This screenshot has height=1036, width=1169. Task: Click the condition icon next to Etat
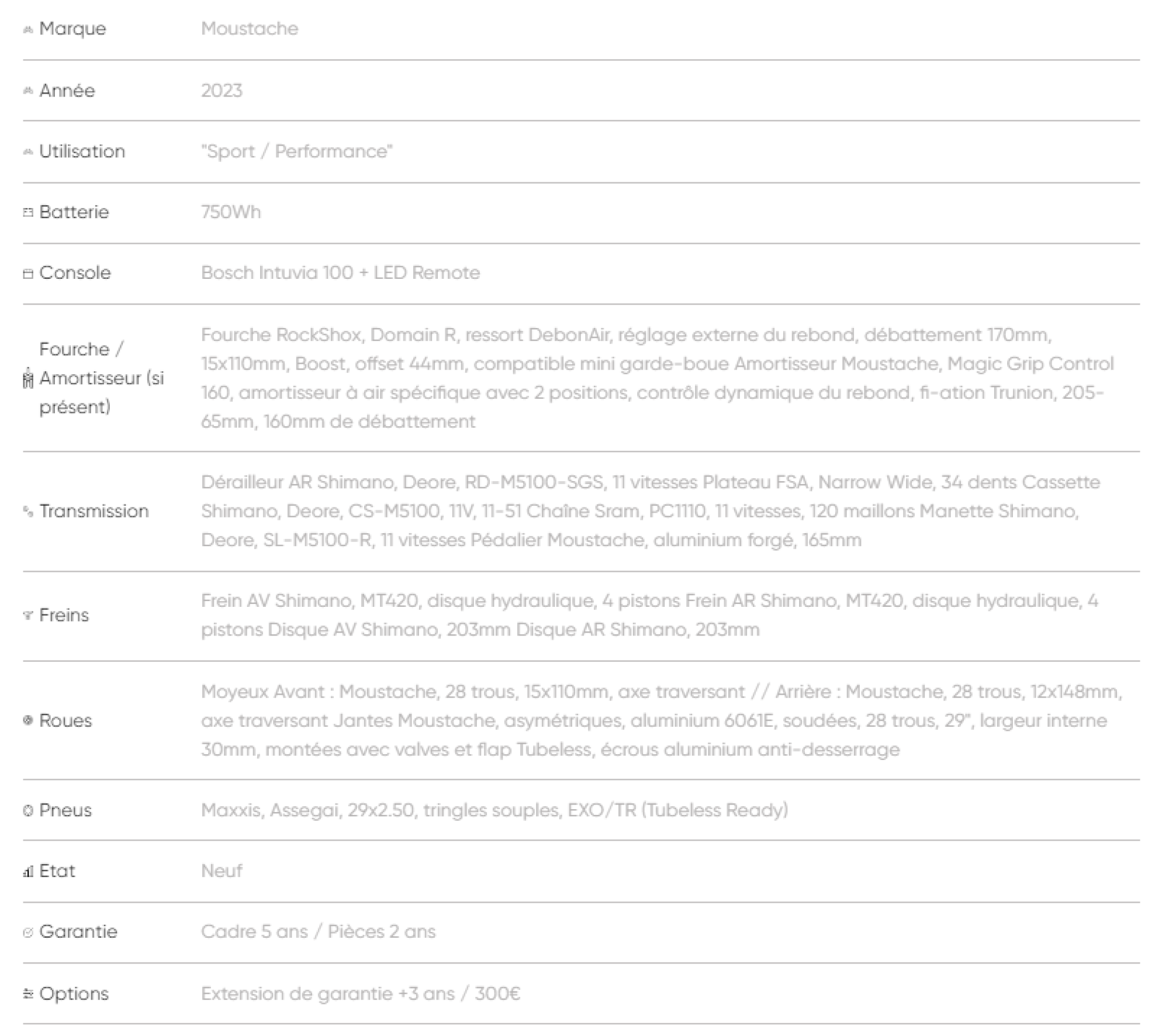click(27, 872)
